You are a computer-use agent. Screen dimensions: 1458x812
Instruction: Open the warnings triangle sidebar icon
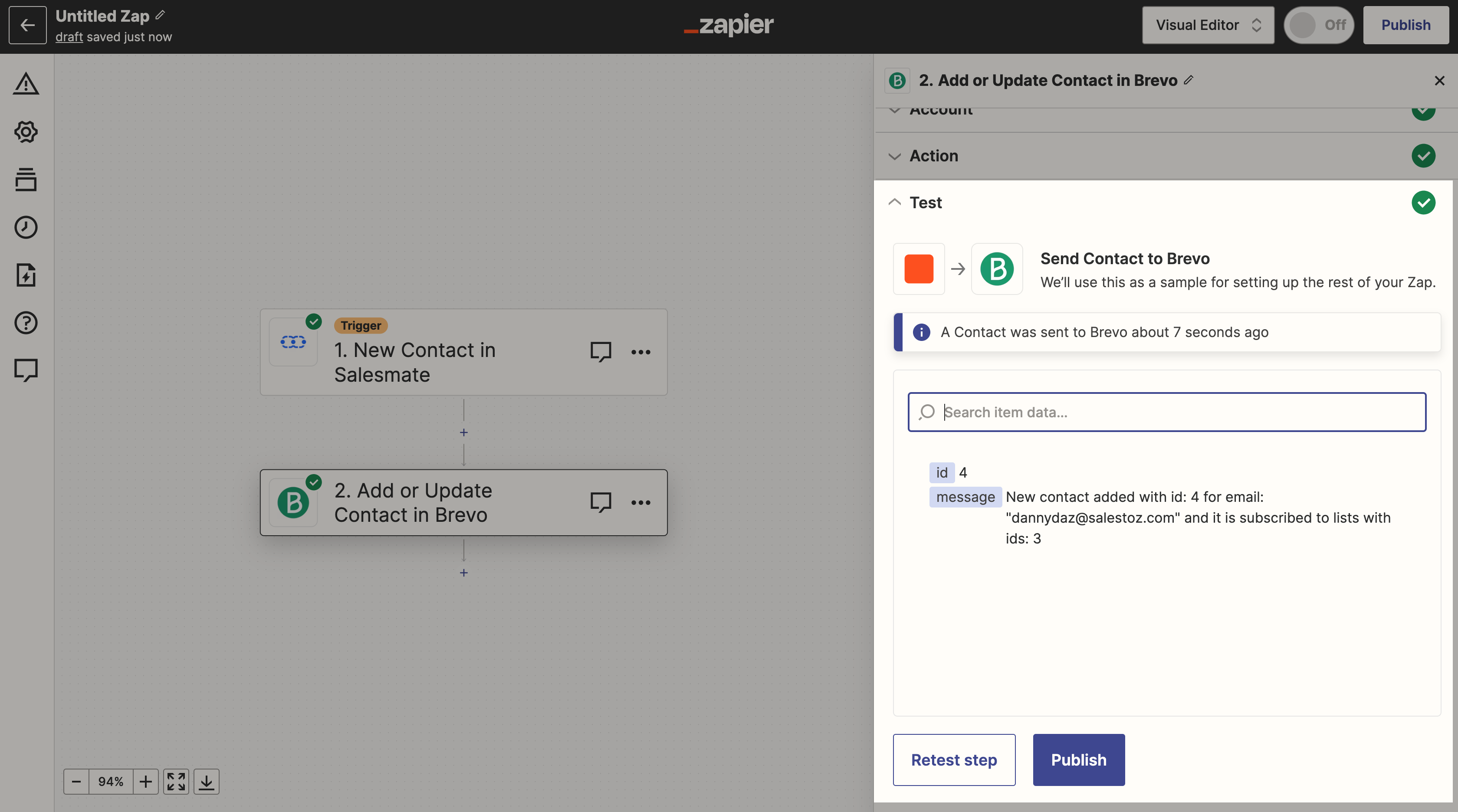tap(26, 84)
